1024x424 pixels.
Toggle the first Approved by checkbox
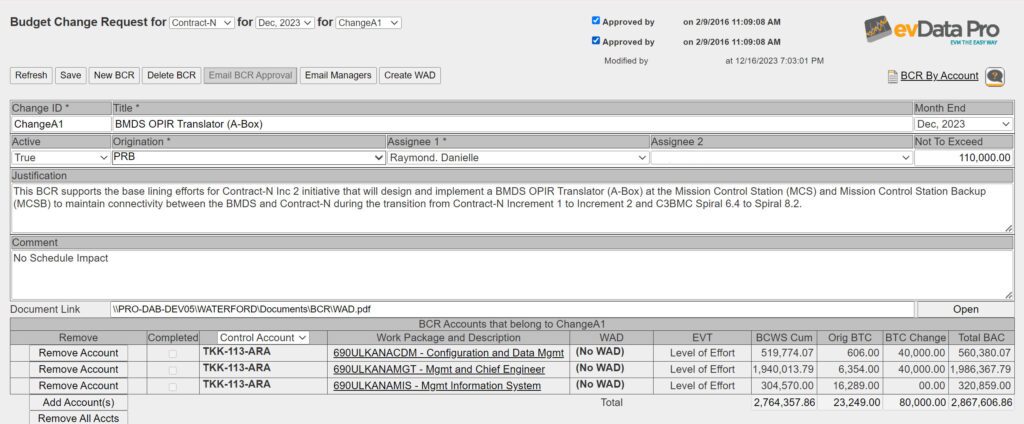coord(596,21)
